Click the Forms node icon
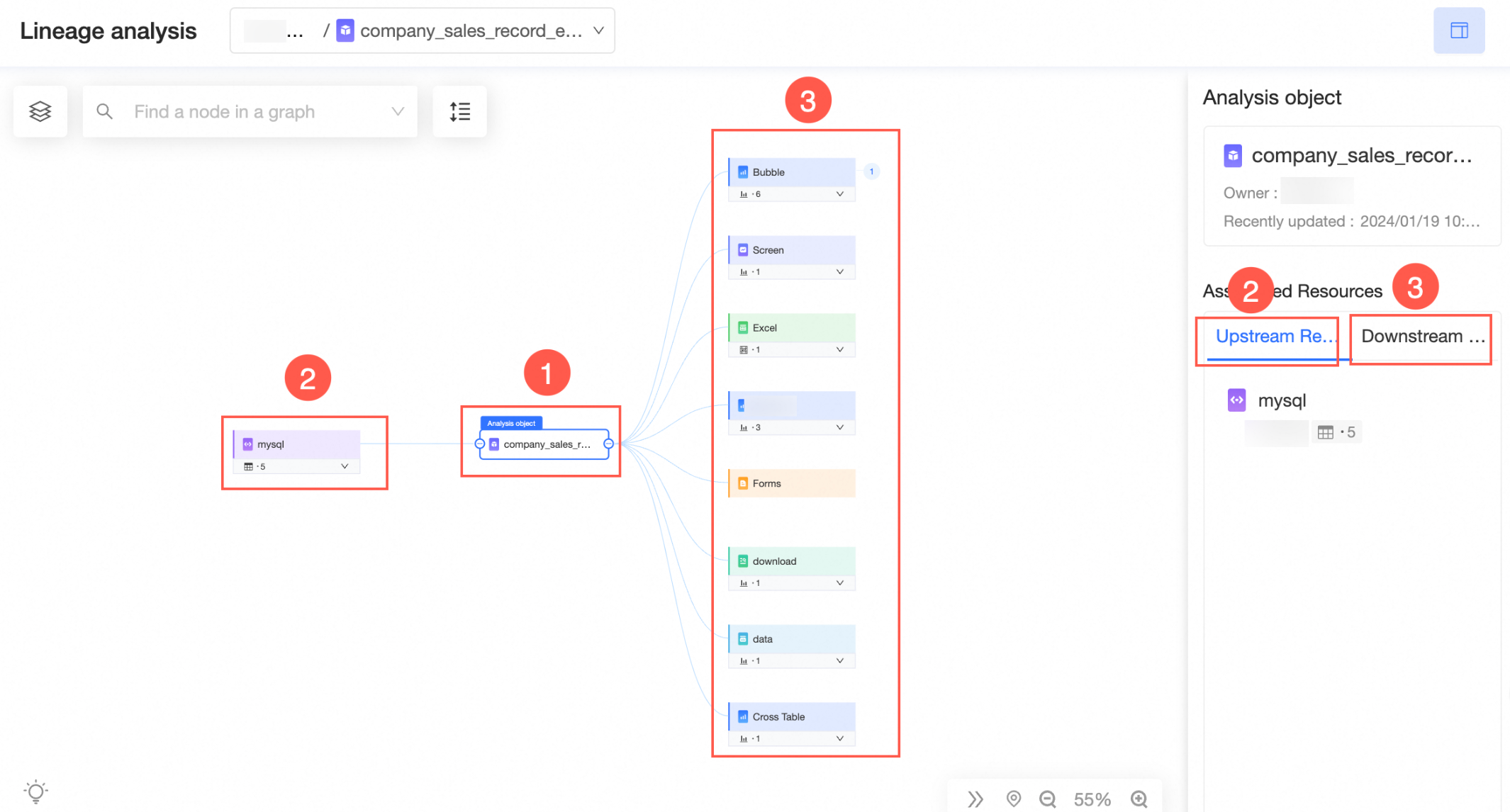This screenshot has width=1510, height=812. coord(743,483)
